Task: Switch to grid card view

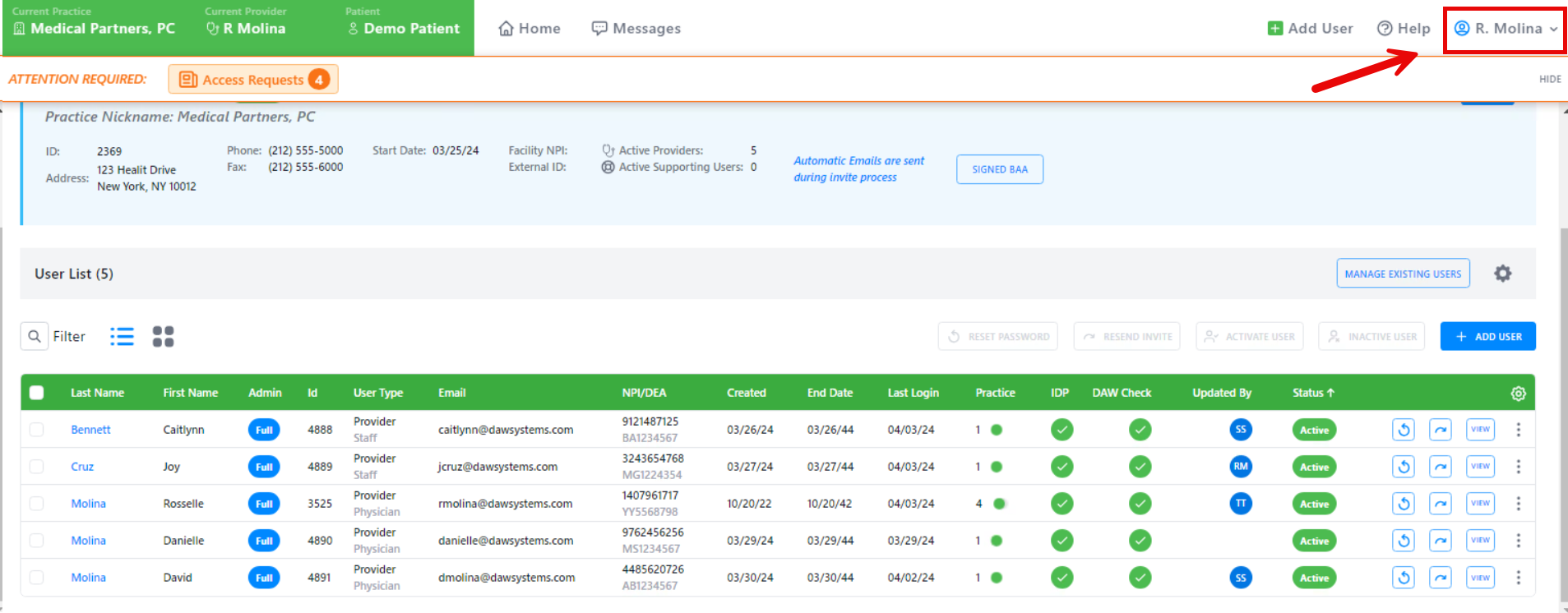Action: point(163,336)
